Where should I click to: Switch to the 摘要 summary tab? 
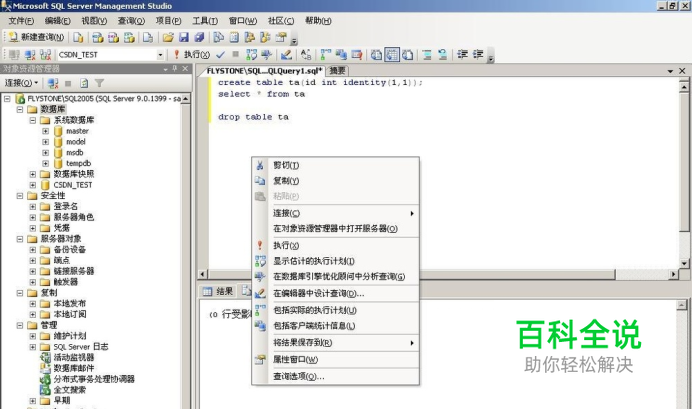pos(338,71)
